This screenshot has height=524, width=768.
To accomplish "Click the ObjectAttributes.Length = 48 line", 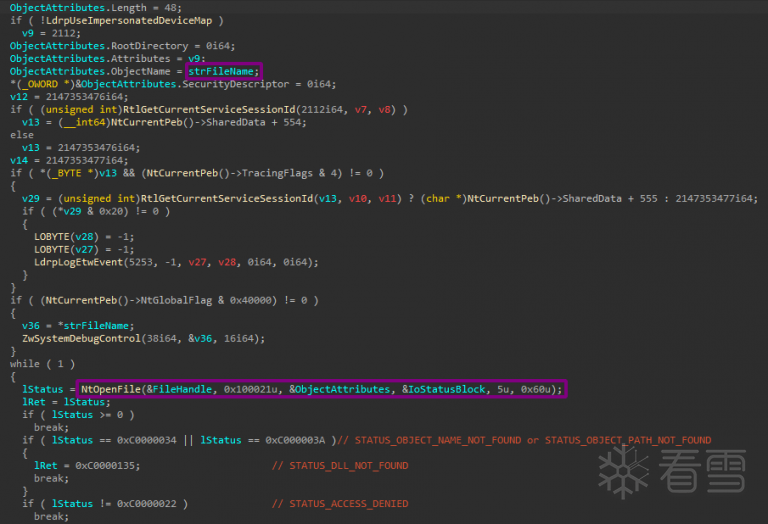I will click(x=96, y=8).
